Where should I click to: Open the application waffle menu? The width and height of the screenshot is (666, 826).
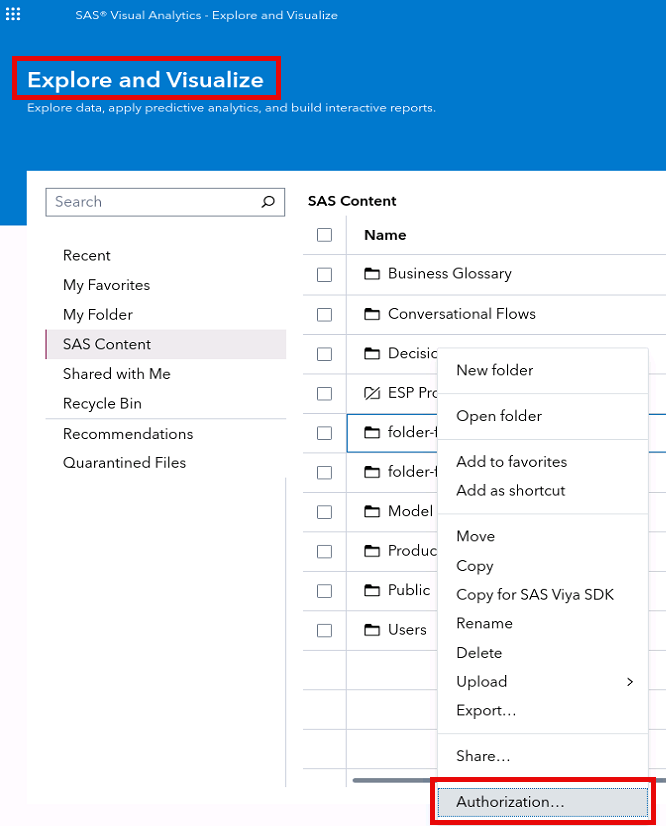click(x=13, y=14)
